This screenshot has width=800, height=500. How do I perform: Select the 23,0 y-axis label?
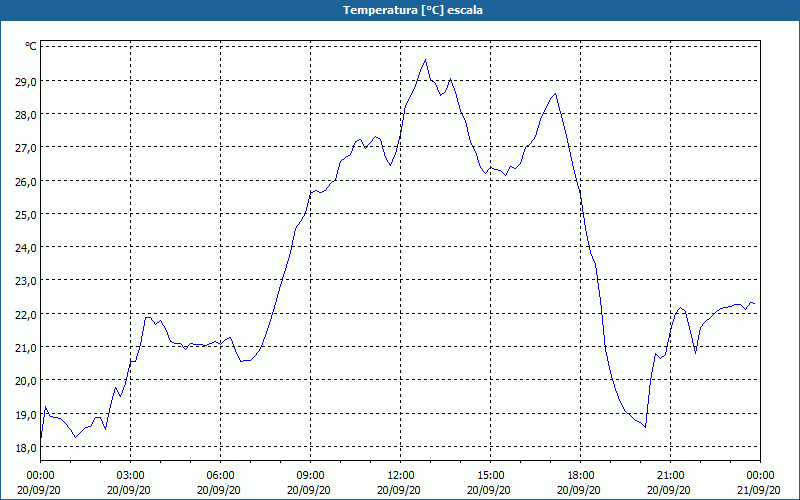coord(27,281)
